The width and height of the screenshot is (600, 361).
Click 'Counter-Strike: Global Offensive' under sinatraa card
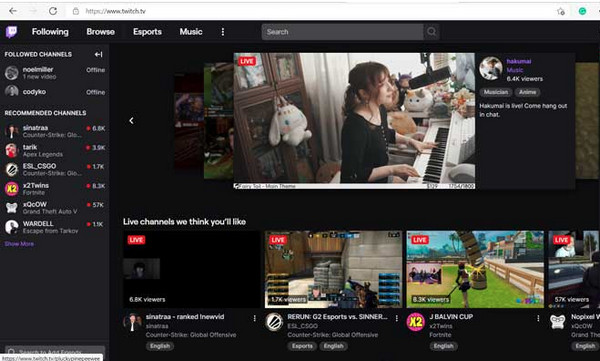(191, 335)
